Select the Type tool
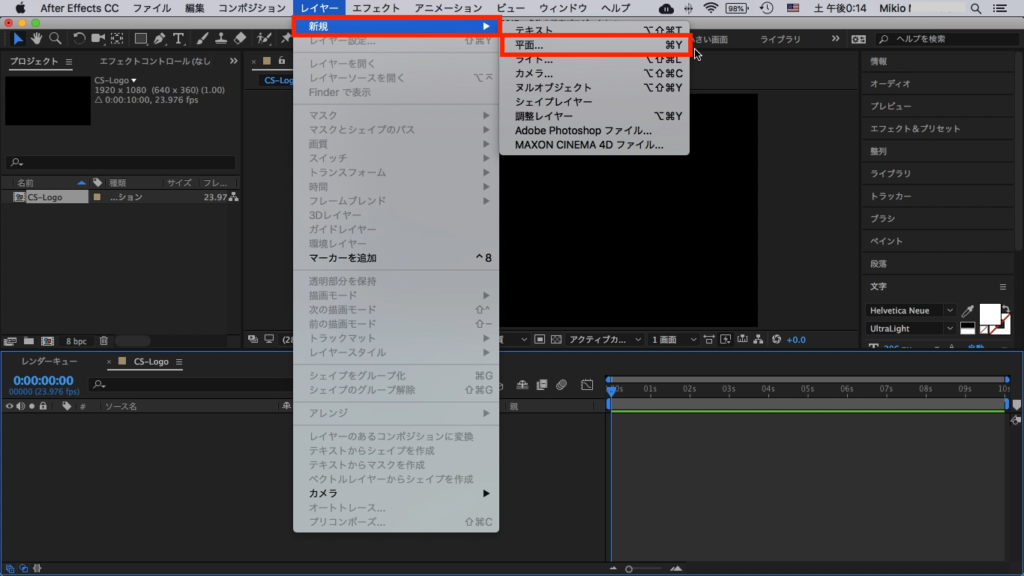 pos(178,39)
